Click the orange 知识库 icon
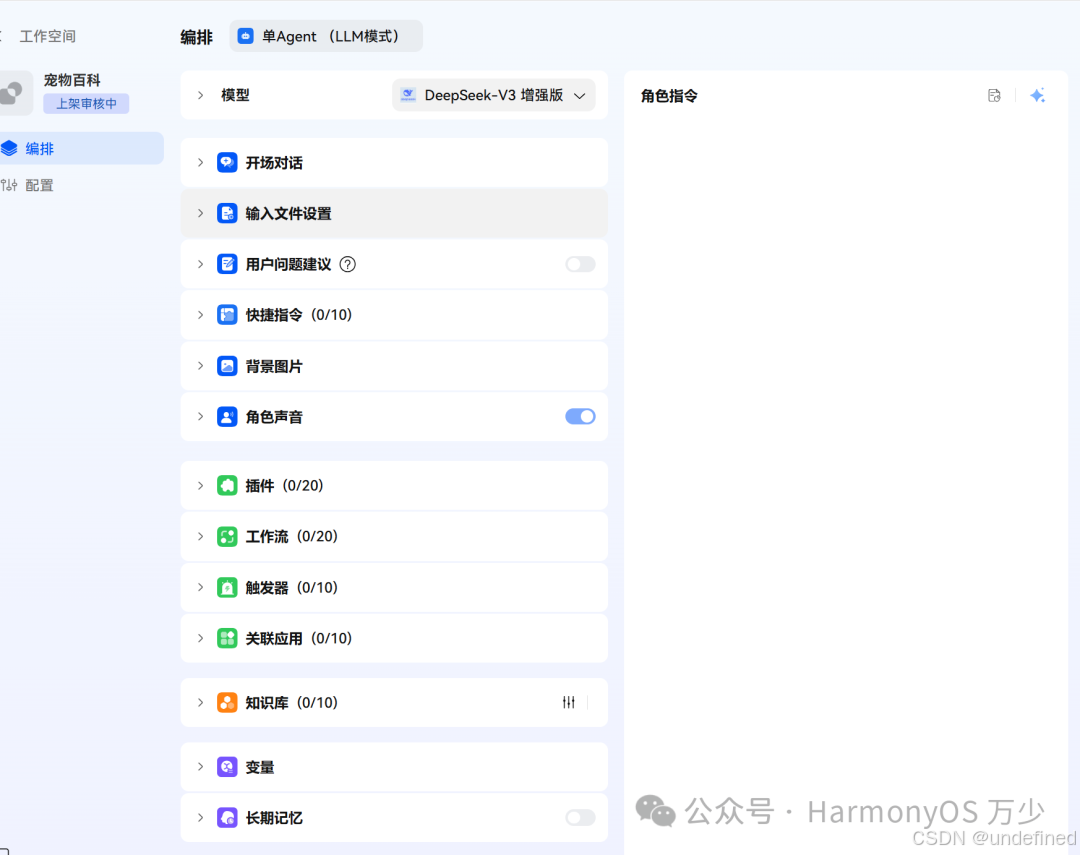 coord(227,703)
